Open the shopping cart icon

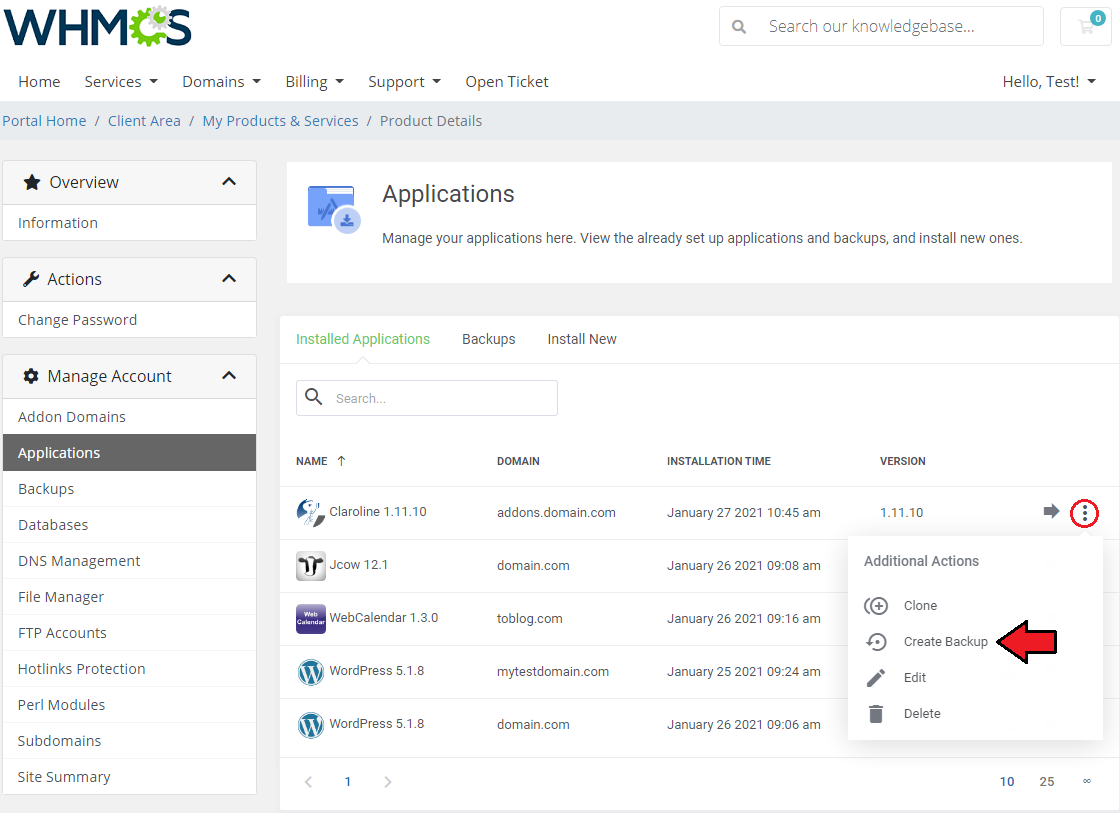1086,26
